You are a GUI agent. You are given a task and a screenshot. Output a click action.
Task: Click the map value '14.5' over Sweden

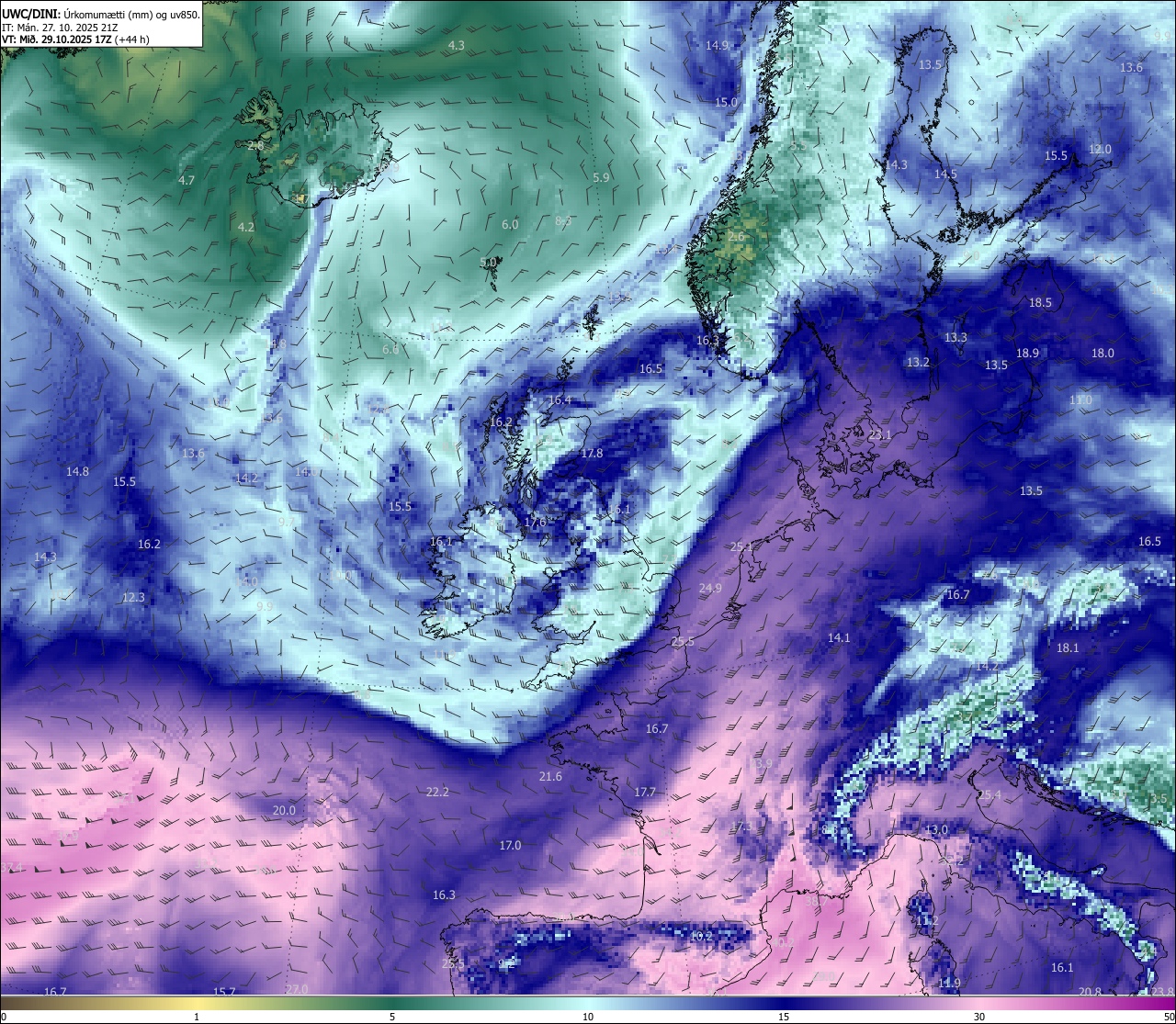[x=945, y=174]
